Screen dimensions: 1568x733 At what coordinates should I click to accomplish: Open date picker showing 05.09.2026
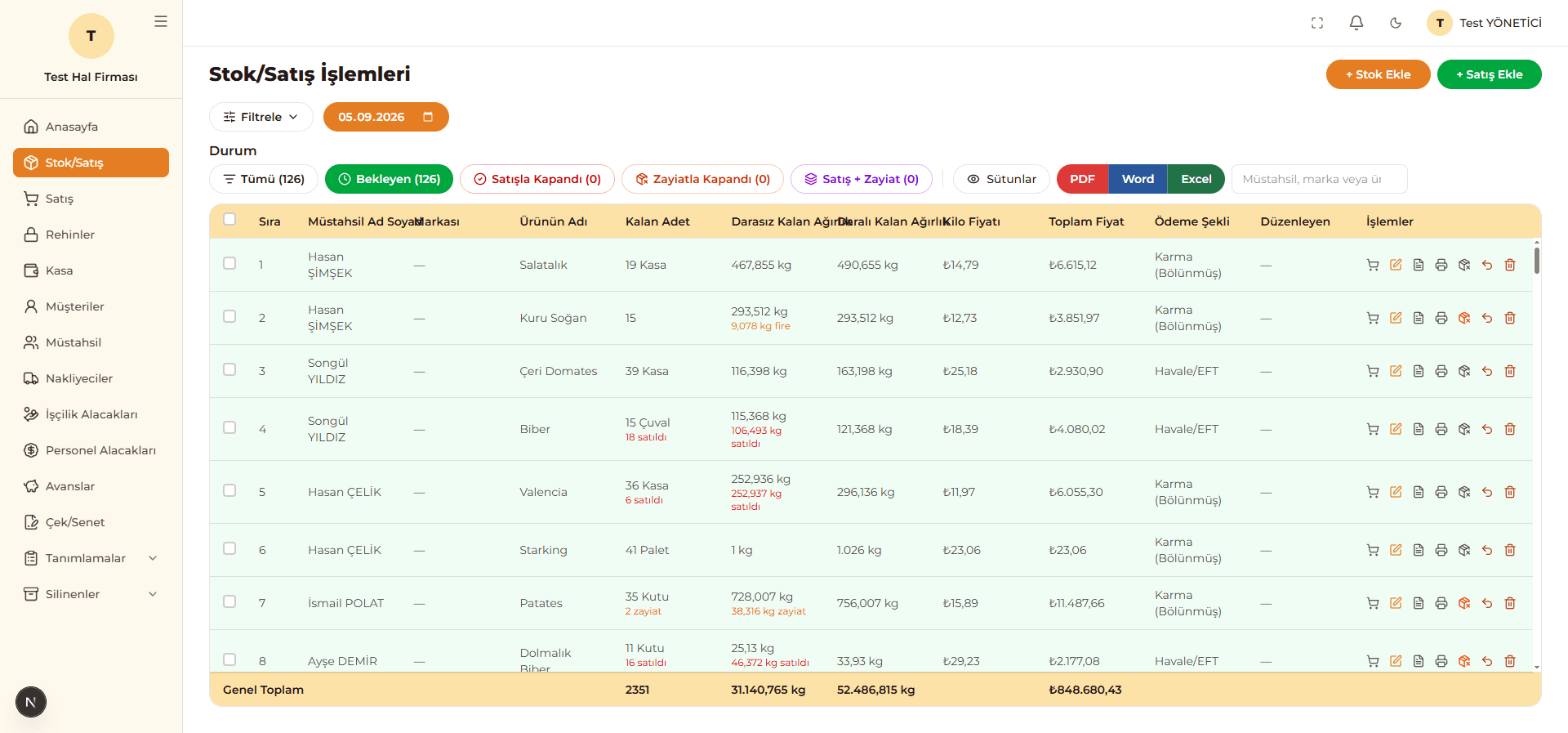pyautogui.click(x=386, y=117)
